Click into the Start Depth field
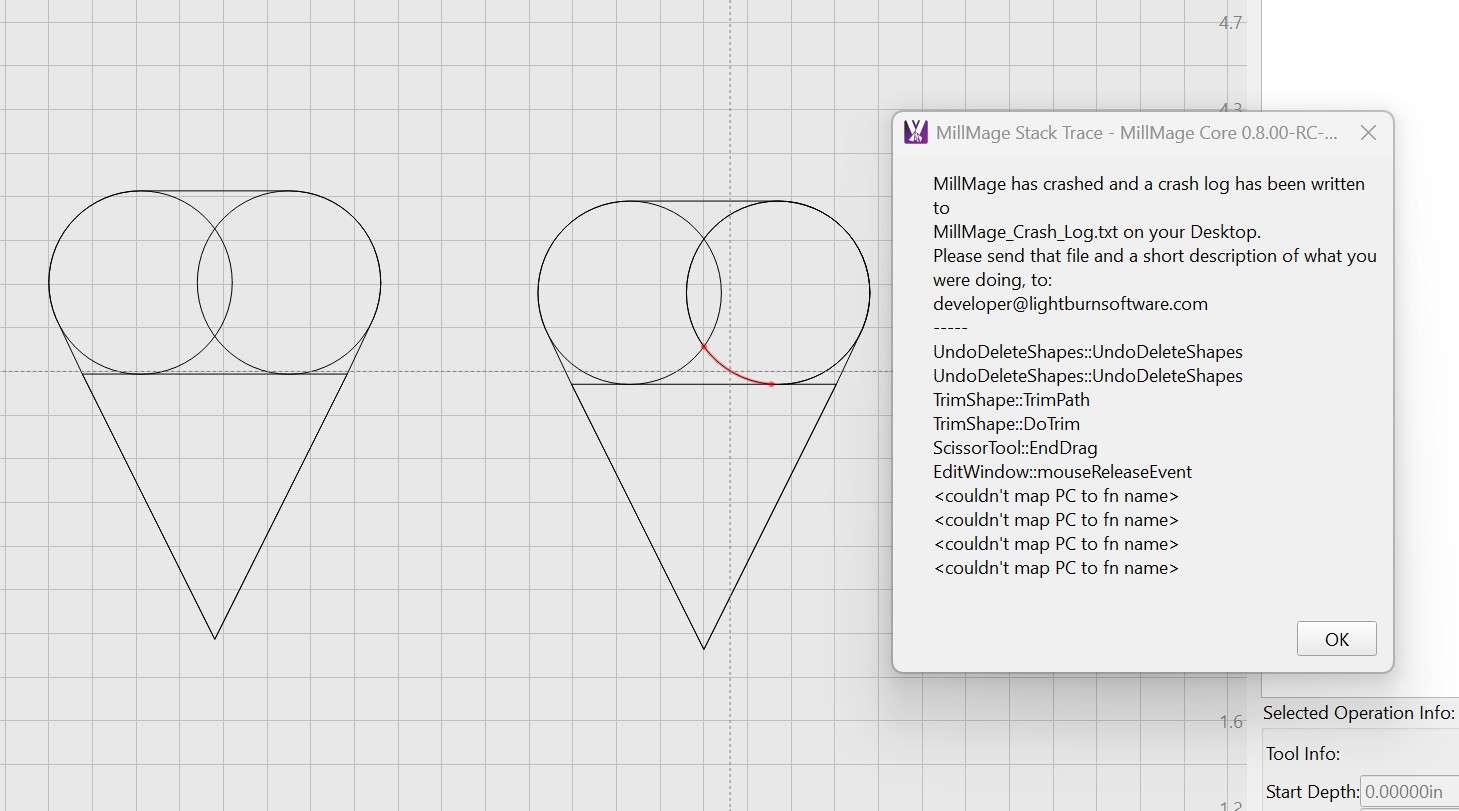The width and height of the screenshot is (1459, 811). [1408, 792]
